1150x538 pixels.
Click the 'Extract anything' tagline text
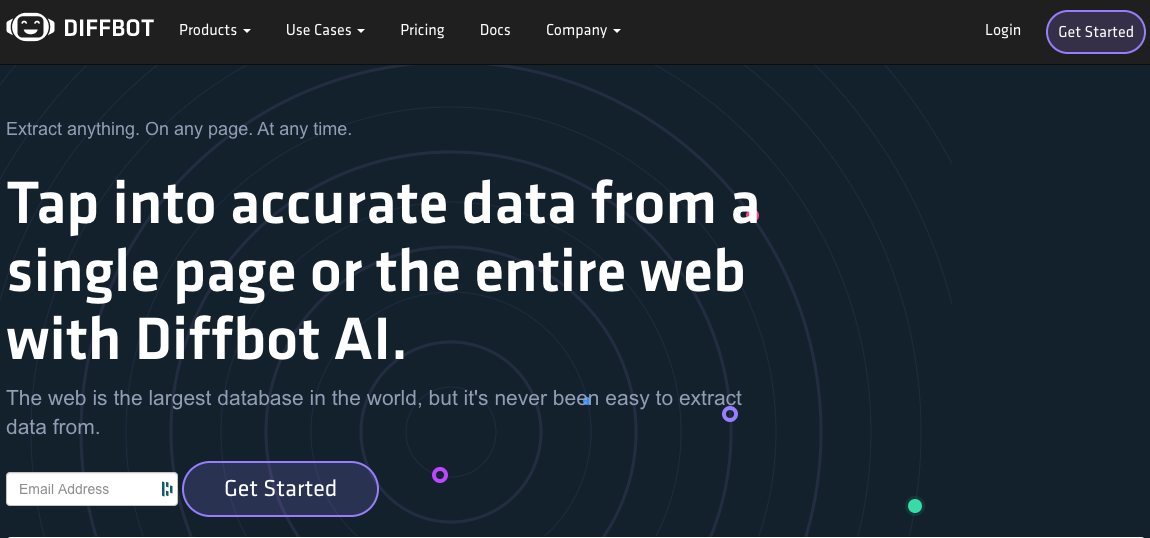click(x=179, y=129)
